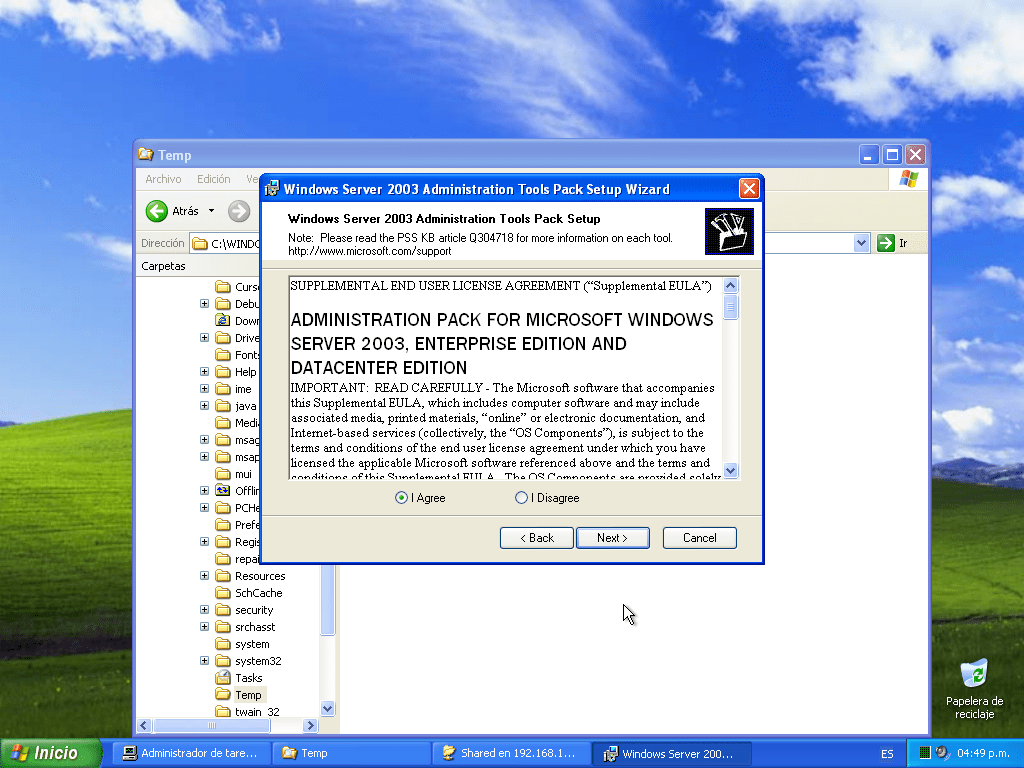
Task: Click the setup wizard toolbox icon
Action: click(x=729, y=232)
